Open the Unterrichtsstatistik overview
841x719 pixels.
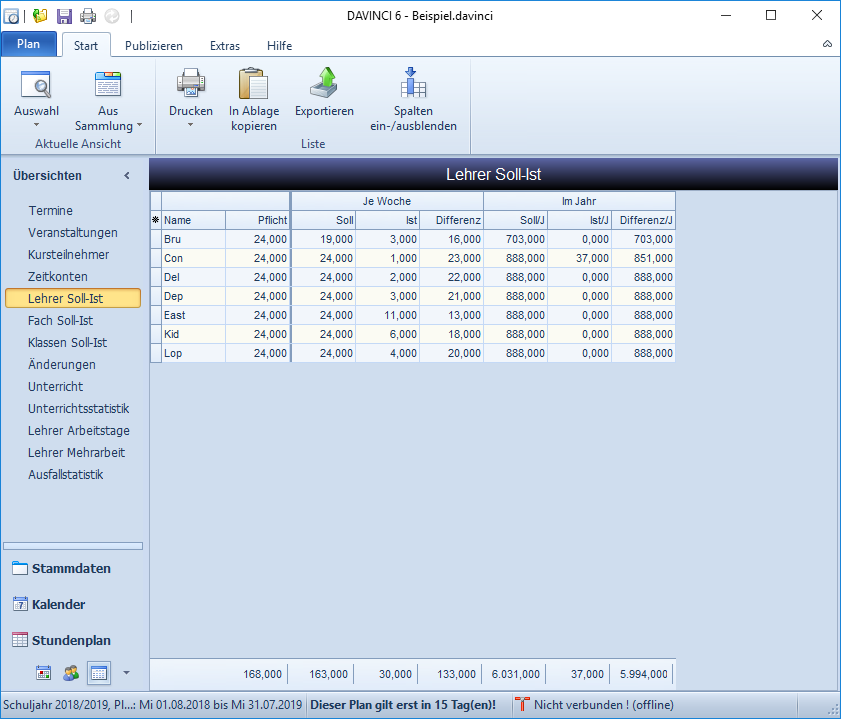click(78, 409)
